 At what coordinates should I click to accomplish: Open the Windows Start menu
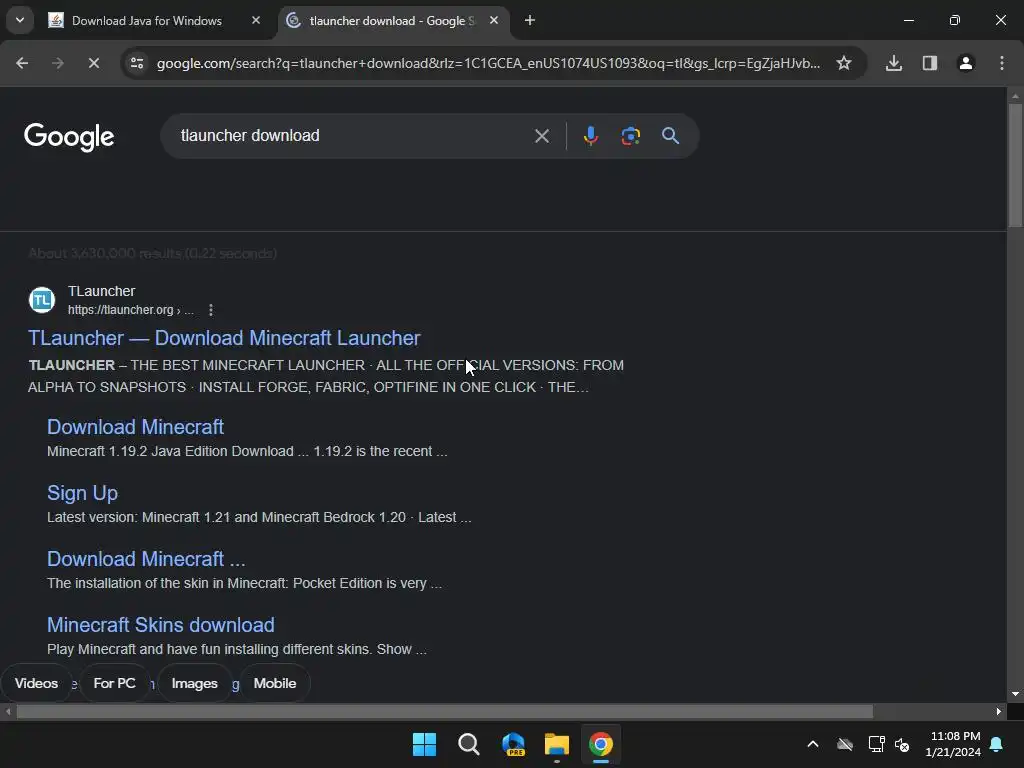[x=424, y=744]
